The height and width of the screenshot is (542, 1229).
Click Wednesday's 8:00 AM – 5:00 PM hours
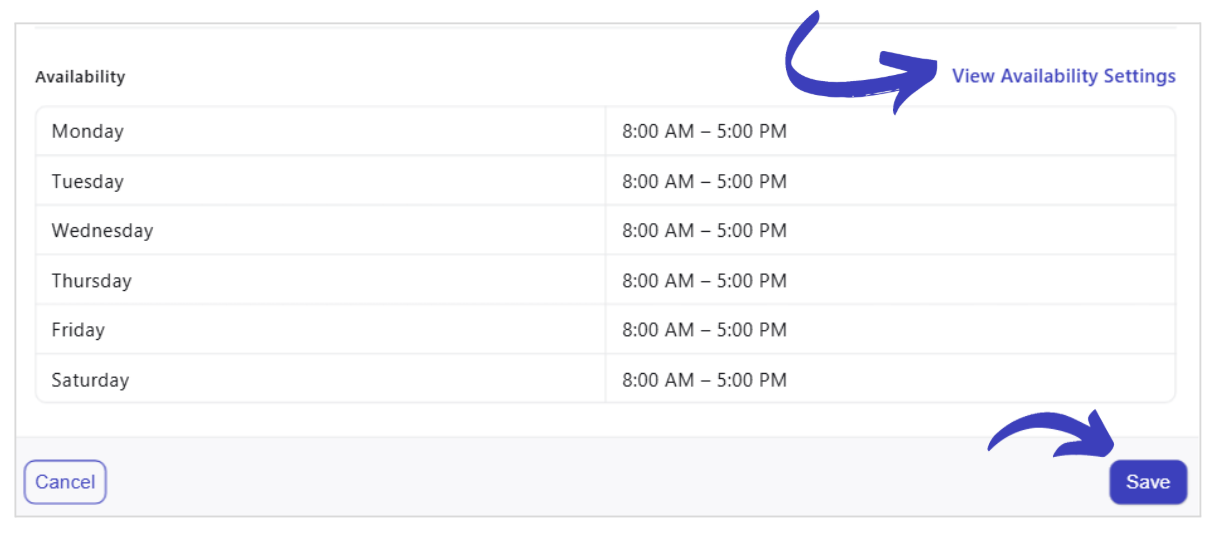(704, 231)
